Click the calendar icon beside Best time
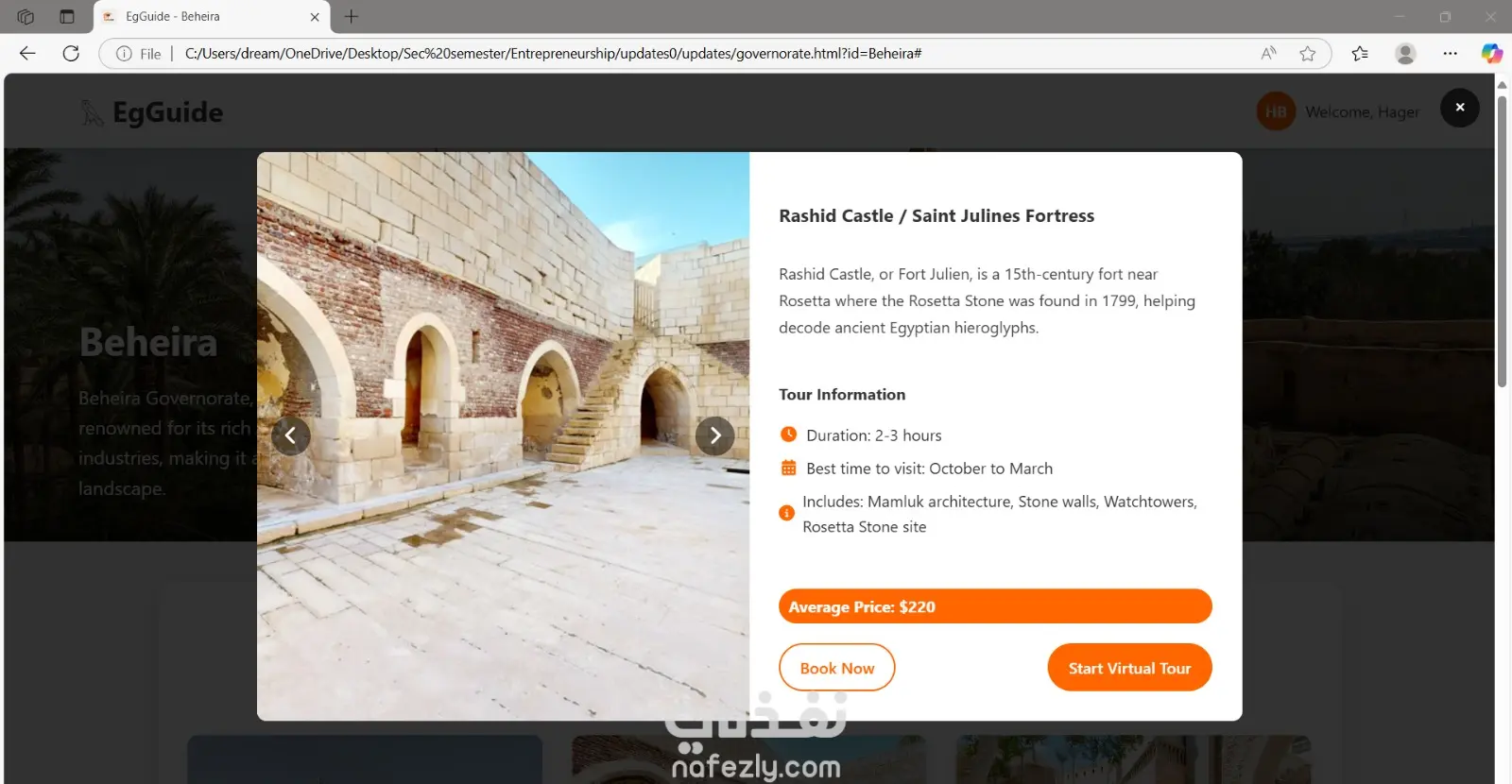This screenshot has height=784, width=1512. click(788, 468)
